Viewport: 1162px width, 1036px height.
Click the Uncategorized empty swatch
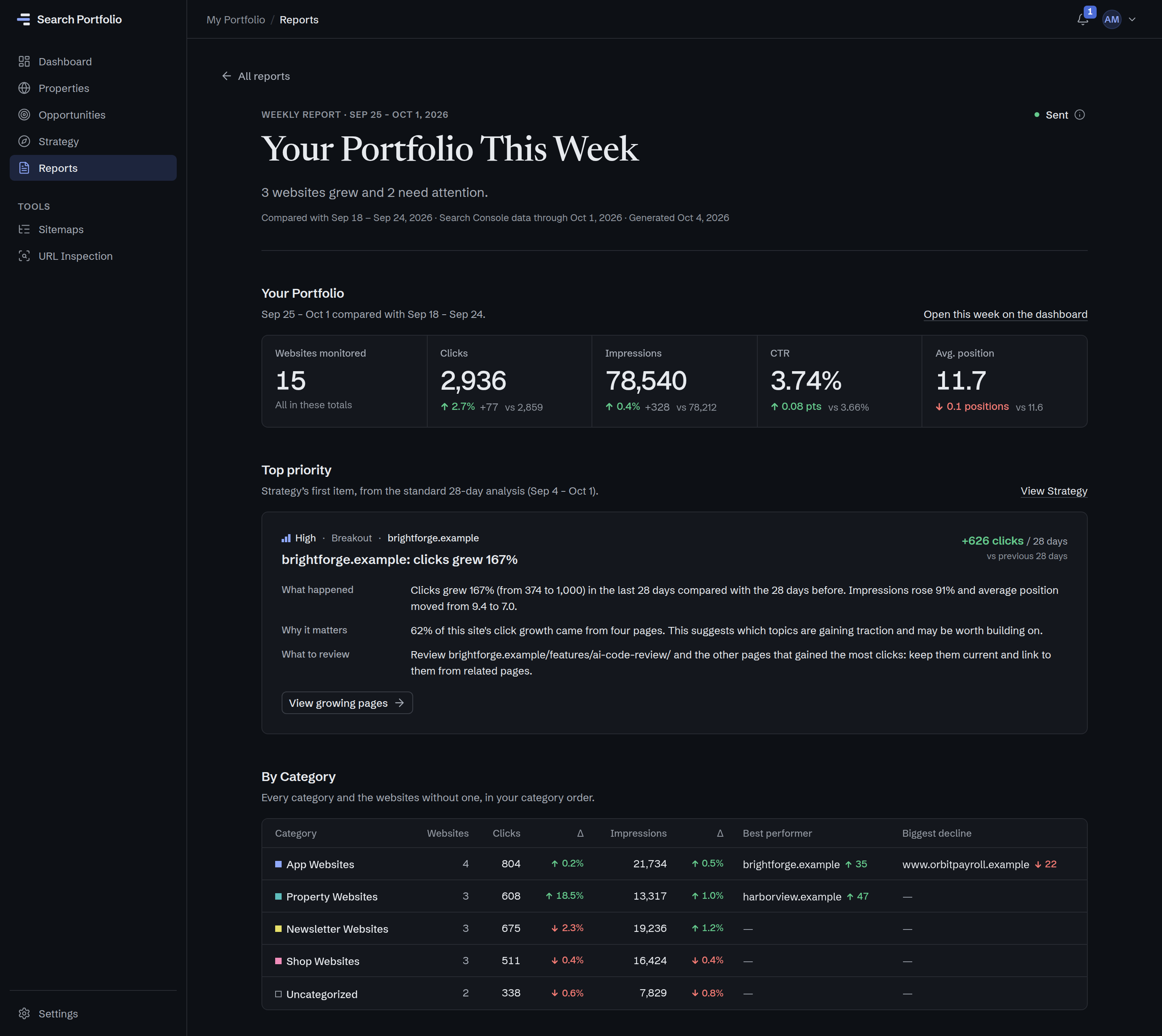tap(278, 994)
